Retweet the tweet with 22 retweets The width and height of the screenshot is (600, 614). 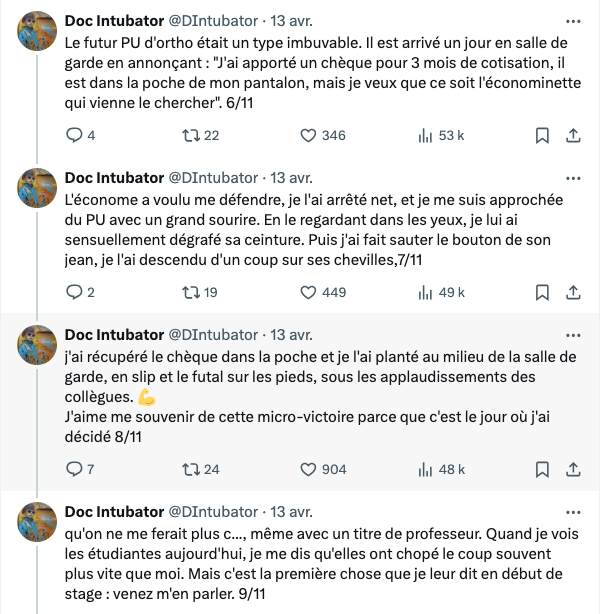click(186, 135)
